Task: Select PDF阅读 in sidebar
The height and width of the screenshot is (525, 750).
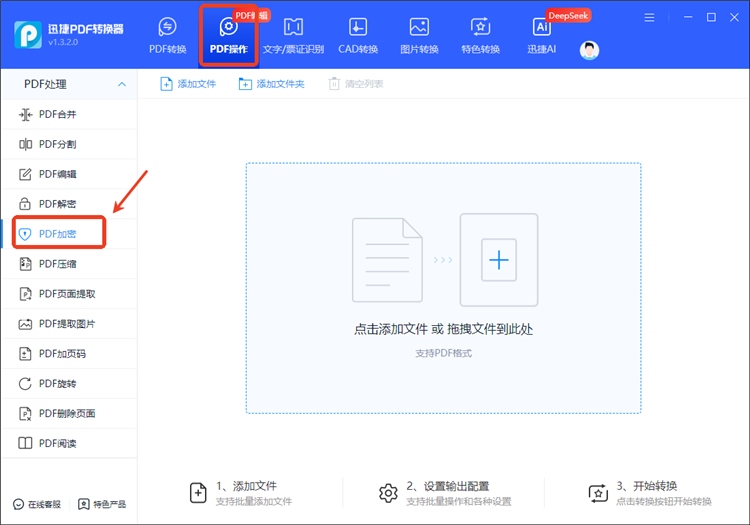Action: click(69, 443)
